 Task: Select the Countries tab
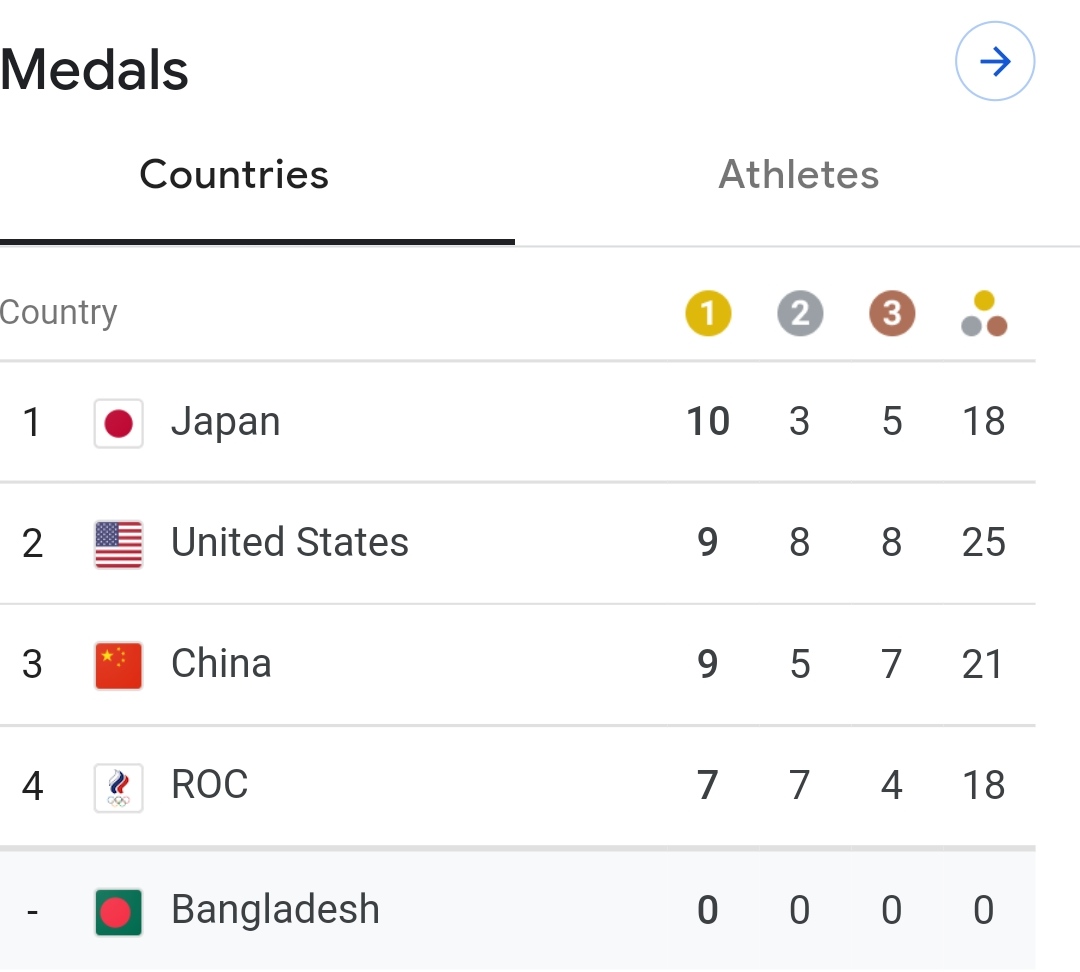[234, 174]
